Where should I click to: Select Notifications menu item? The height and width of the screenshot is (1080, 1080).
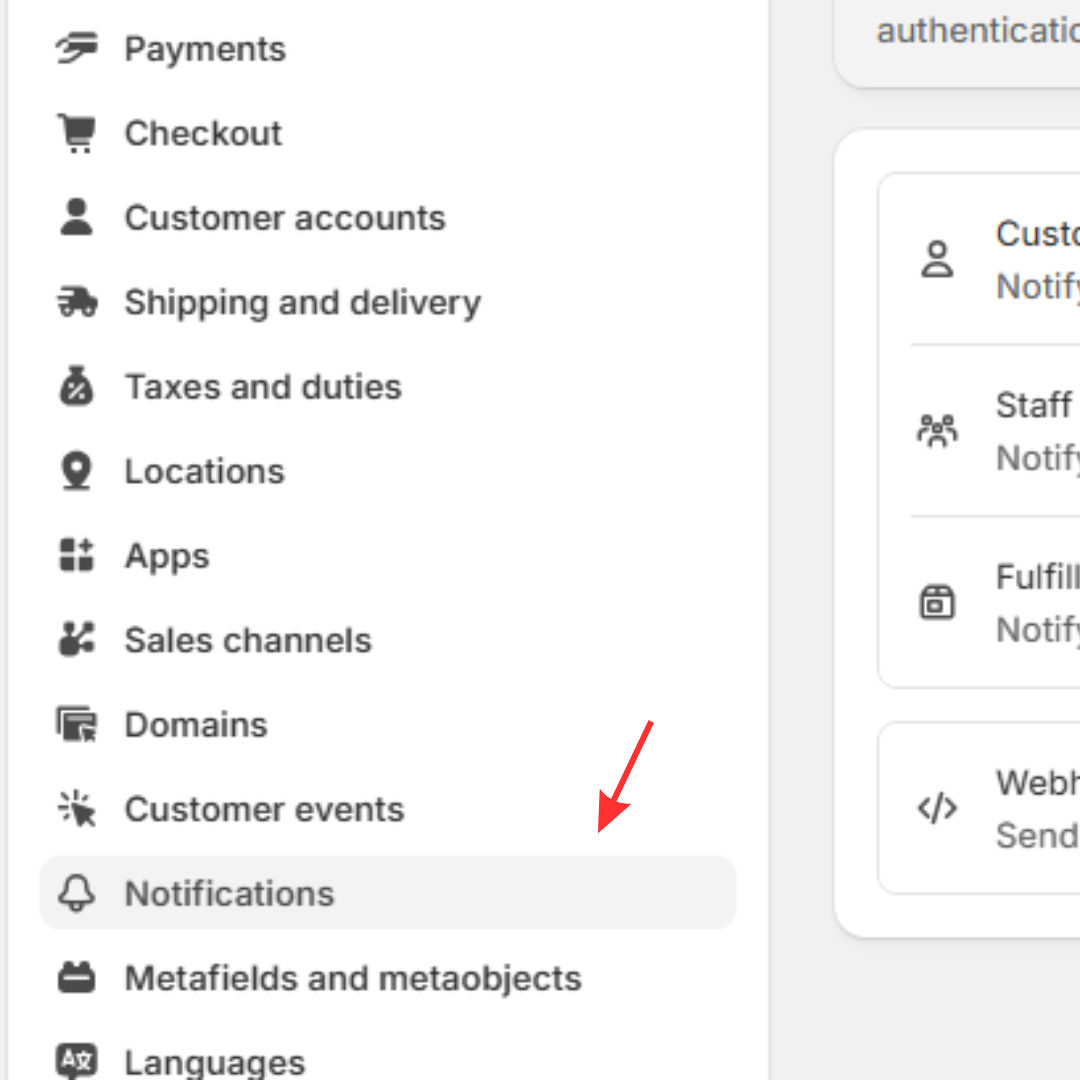[388, 893]
